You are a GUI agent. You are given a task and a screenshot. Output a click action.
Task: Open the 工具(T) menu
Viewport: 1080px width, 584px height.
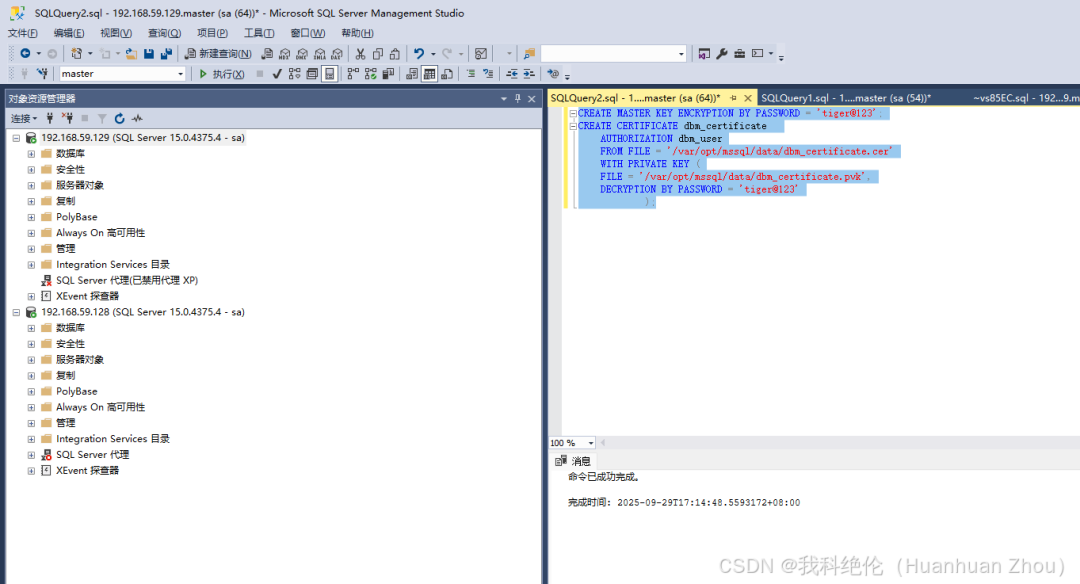[259, 33]
